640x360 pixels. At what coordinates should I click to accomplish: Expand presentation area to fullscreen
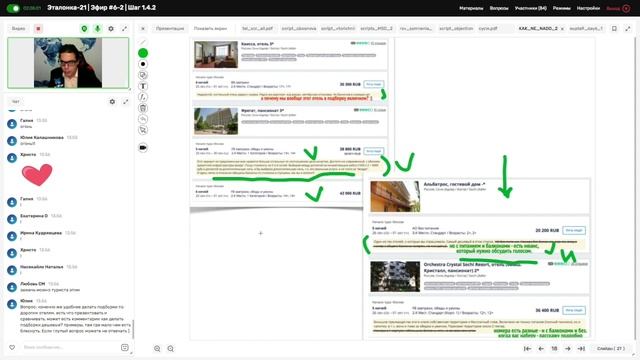tap(628, 29)
